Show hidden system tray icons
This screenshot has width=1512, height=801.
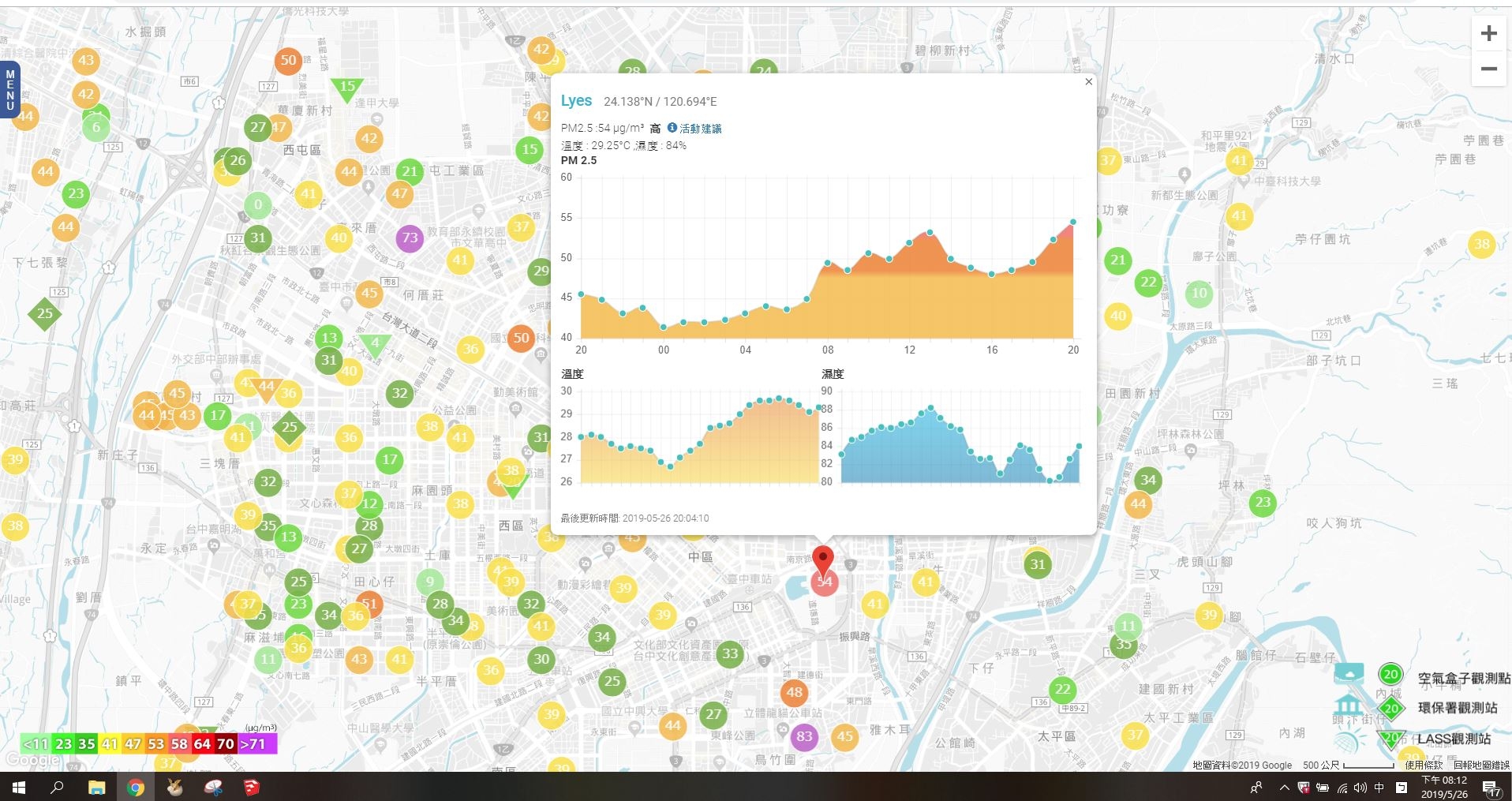pyautogui.click(x=1284, y=787)
